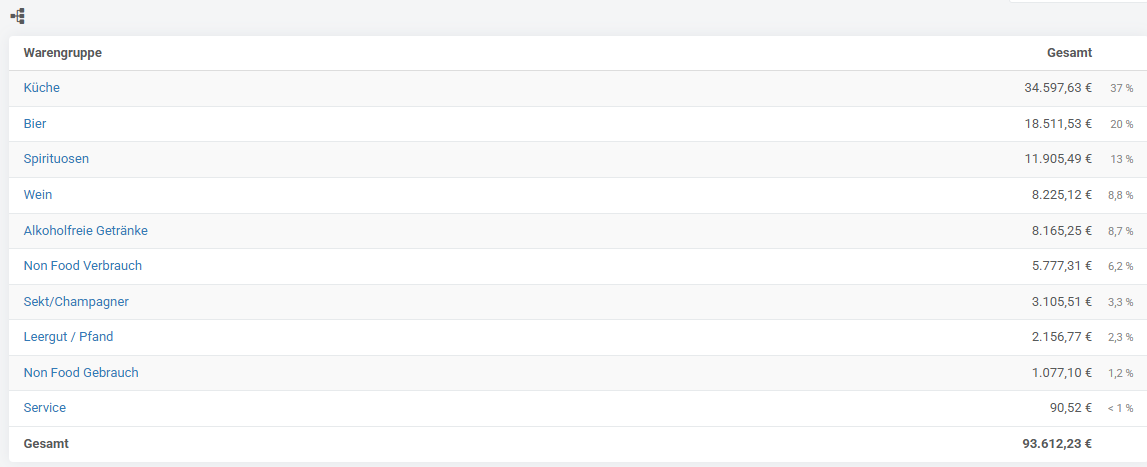1147x467 pixels.
Task: Open the Service product group
Action: pos(45,408)
